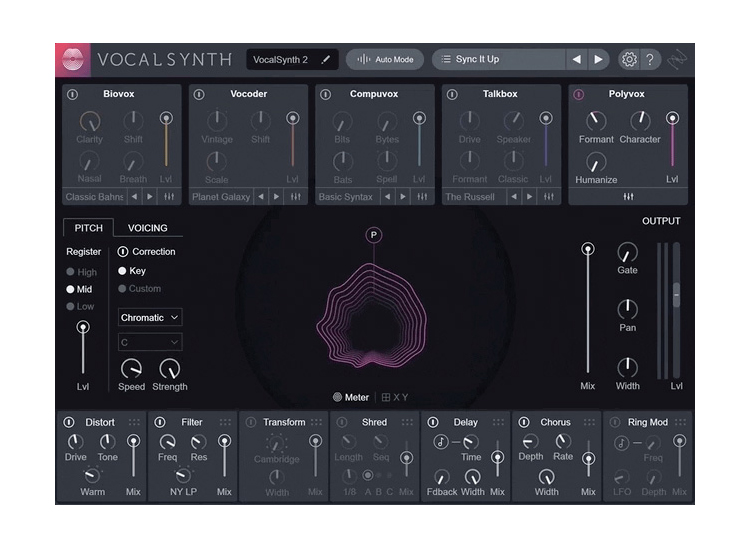
Task: Open Biovox advanced settings sliders icon
Action: coord(169,197)
